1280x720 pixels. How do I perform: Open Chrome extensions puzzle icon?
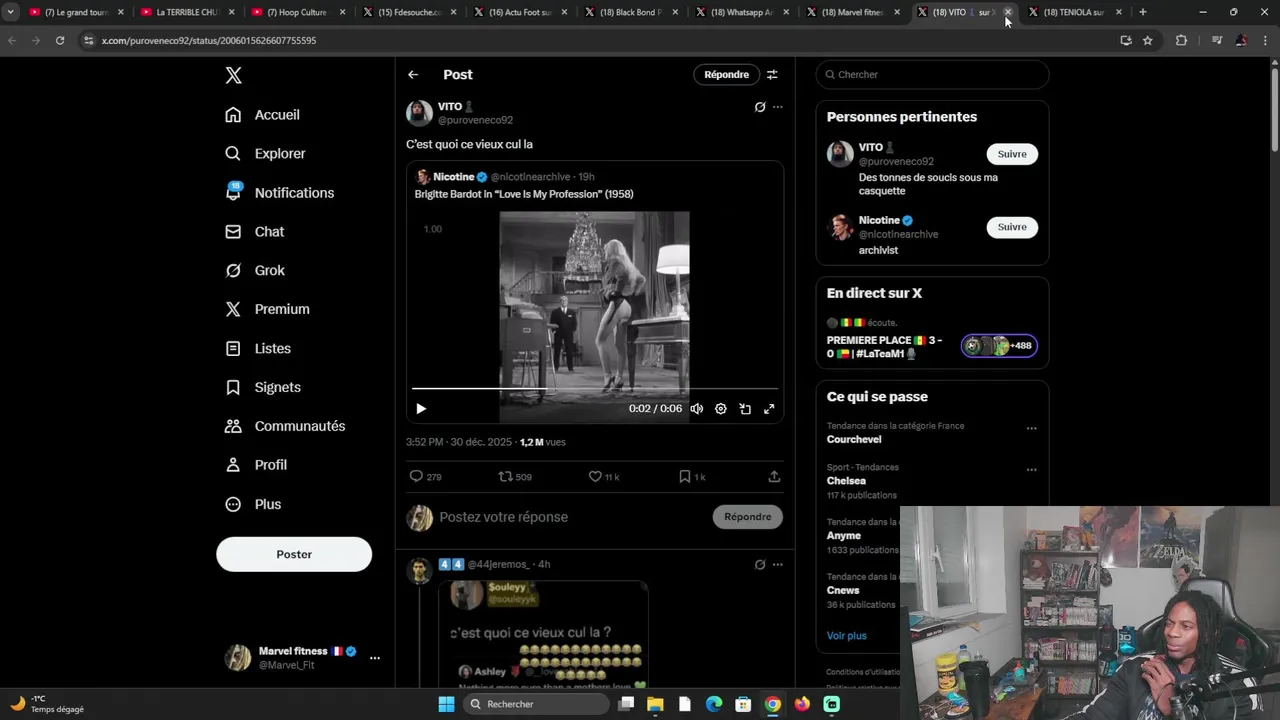(x=1181, y=40)
